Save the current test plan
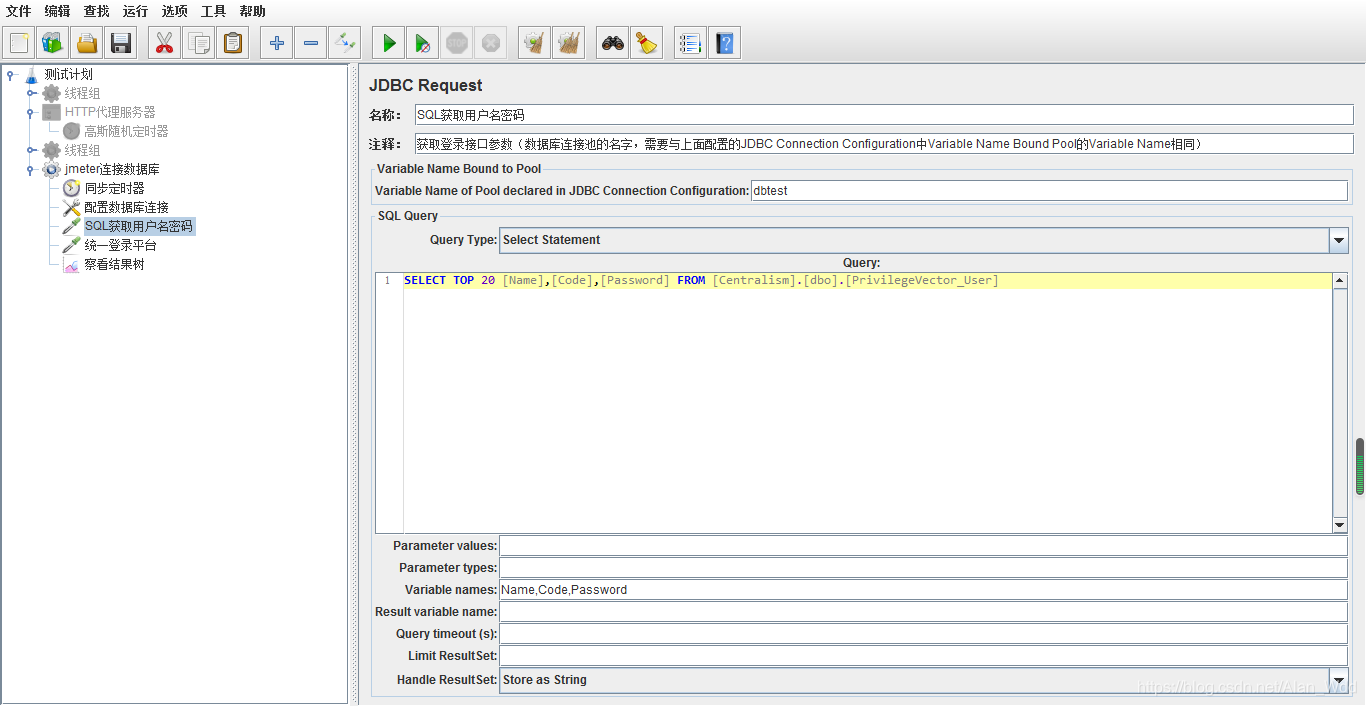 click(x=120, y=42)
